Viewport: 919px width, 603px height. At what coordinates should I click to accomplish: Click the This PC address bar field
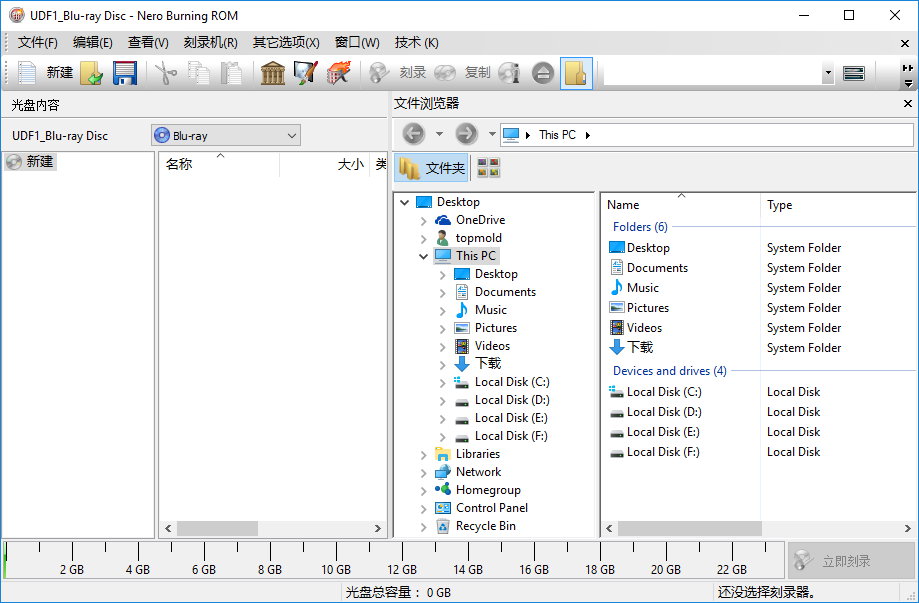coord(706,135)
